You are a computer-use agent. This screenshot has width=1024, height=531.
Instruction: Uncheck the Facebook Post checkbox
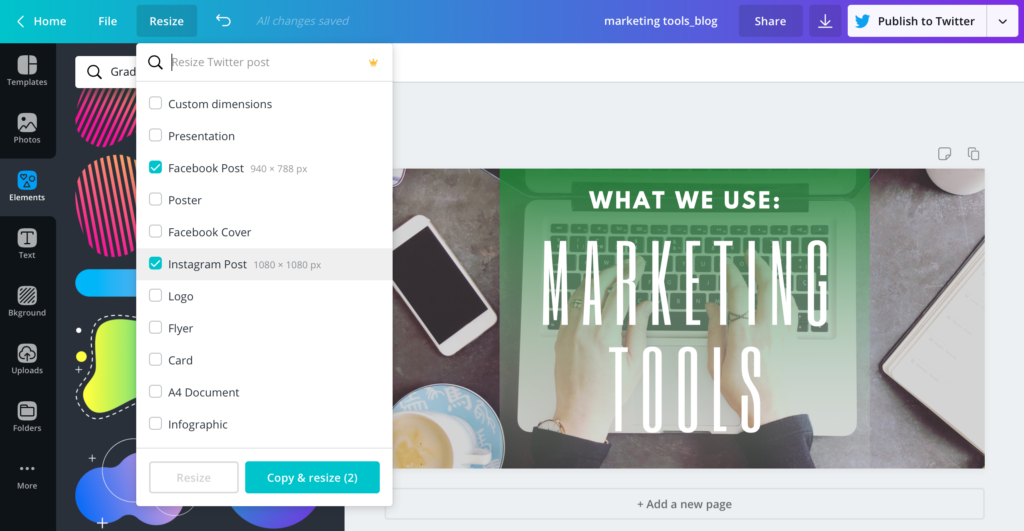(155, 167)
